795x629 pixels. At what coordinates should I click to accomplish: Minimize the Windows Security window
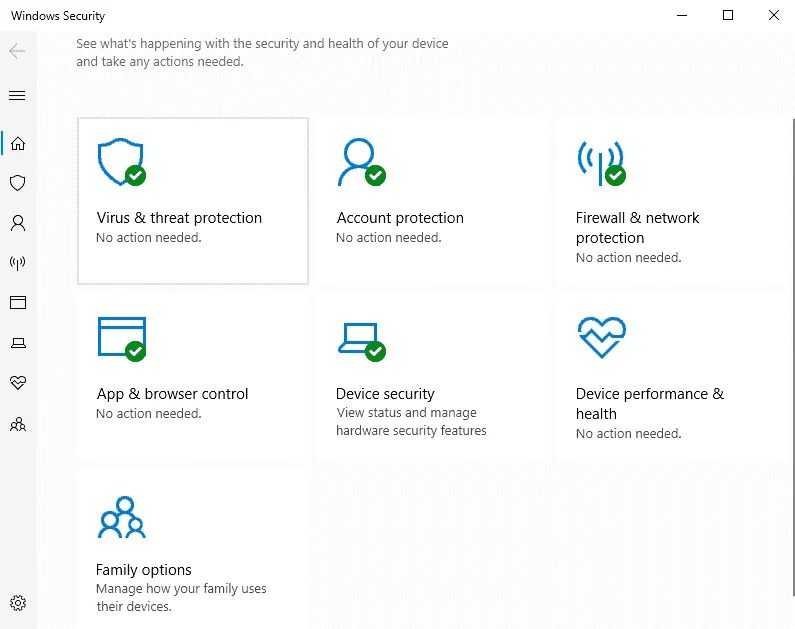(682, 15)
